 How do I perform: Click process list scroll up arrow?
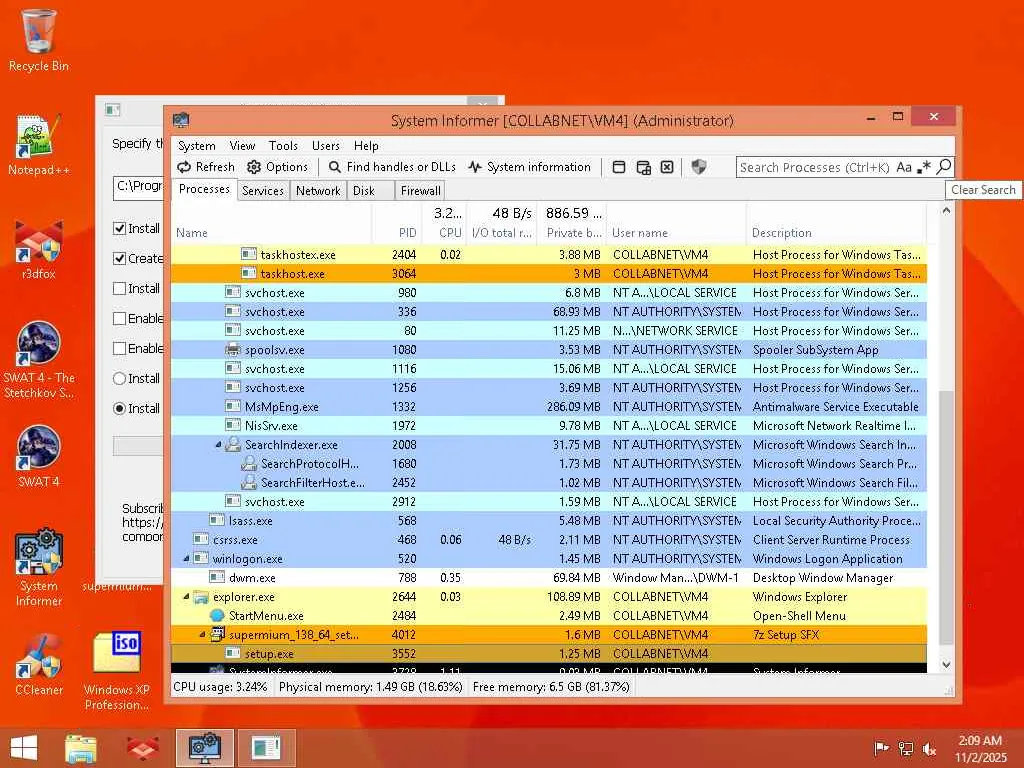click(x=946, y=211)
